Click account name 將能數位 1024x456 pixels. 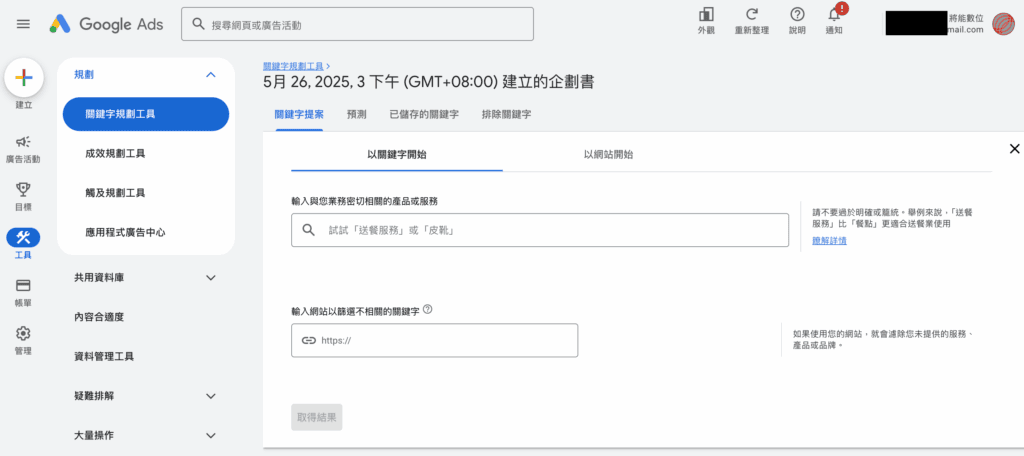[966, 18]
